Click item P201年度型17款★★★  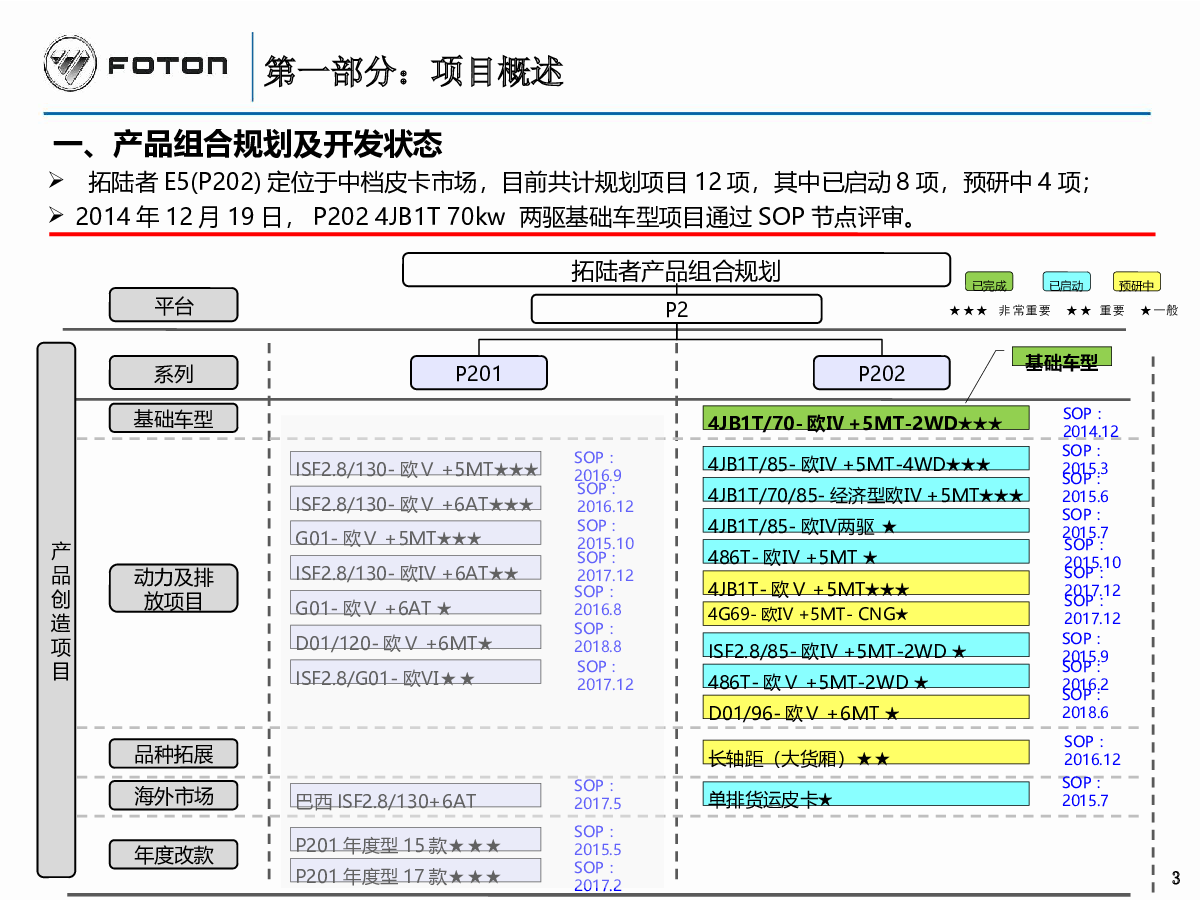416,872
